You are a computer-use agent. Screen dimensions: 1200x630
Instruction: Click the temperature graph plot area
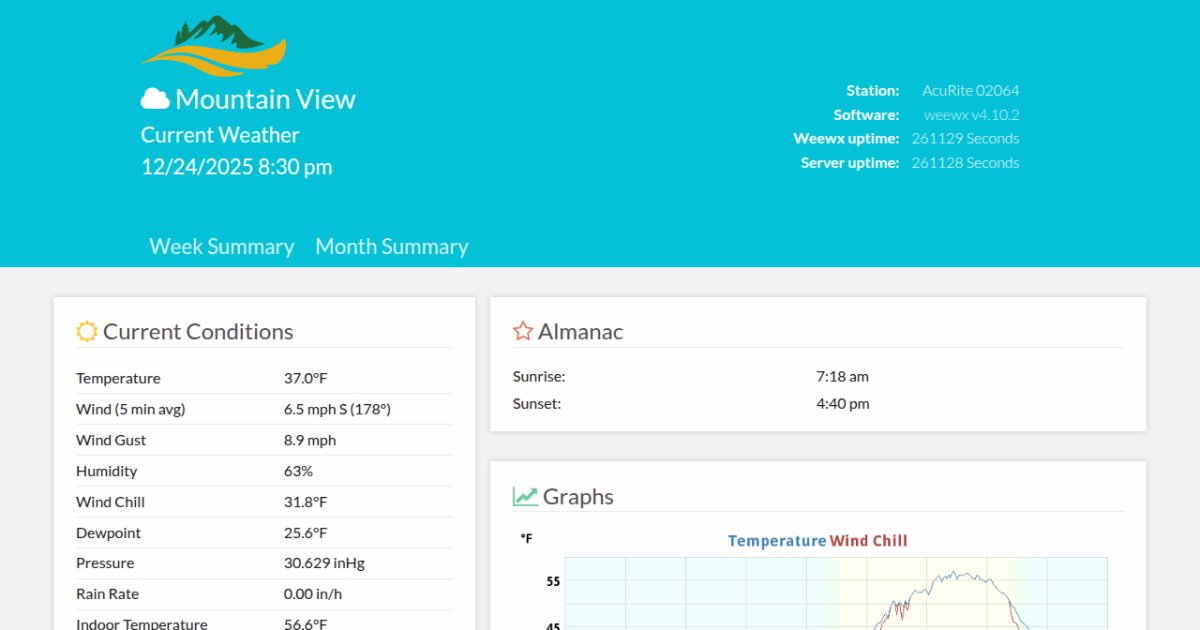pyautogui.click(x=835, y=595)
